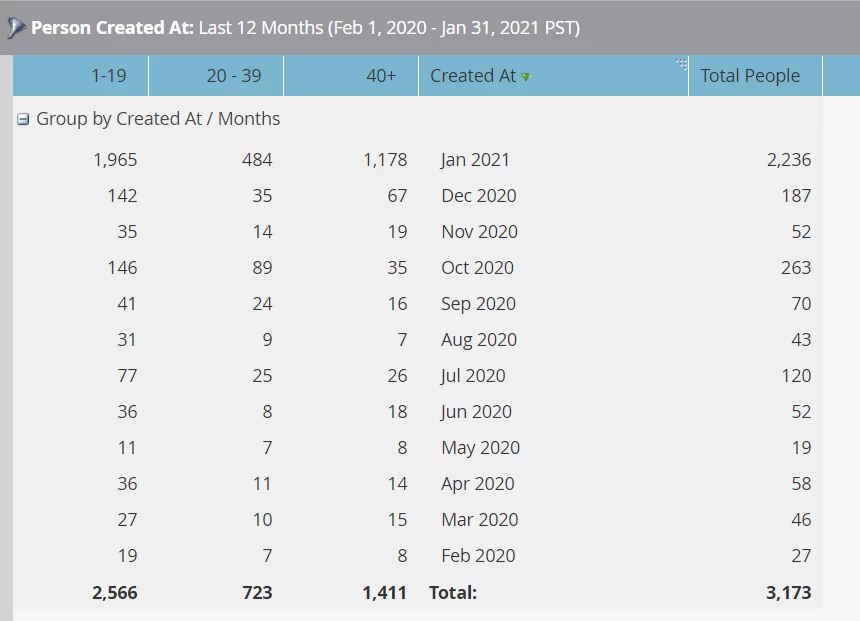Collapse the Group by Created At / Months group
Viewport: 860px width, 621px height.
(x=22, y=119)
